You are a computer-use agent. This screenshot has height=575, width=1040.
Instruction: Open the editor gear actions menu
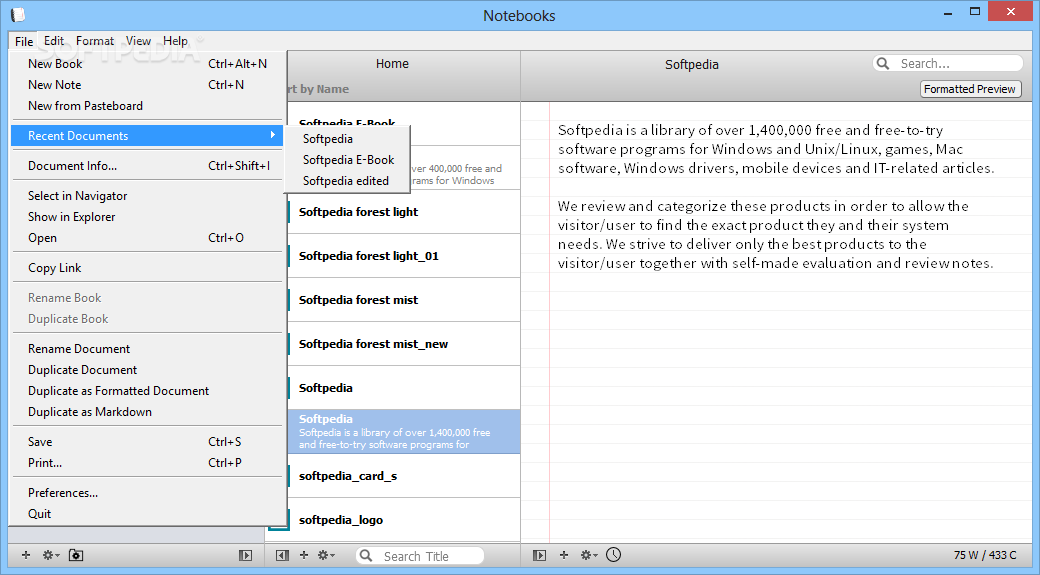(x=588, y=555)
